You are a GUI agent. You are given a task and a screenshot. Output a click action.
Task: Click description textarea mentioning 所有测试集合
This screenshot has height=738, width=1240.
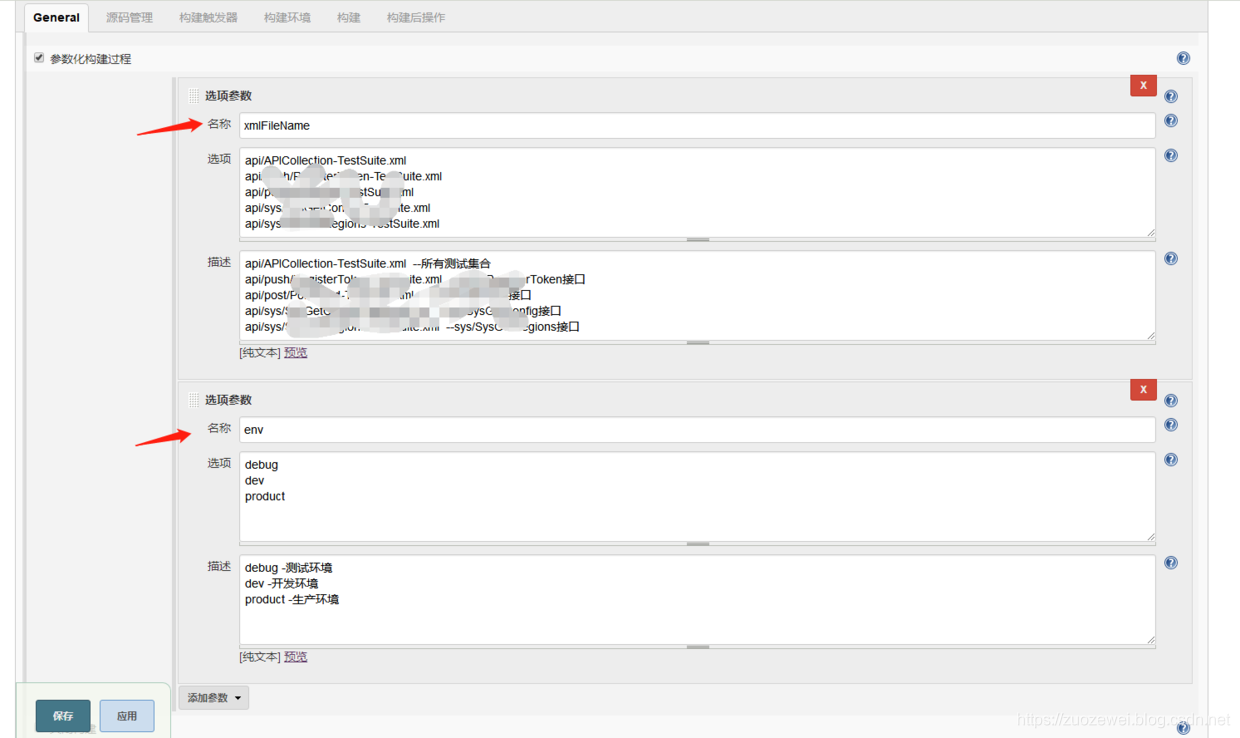[x=697, y=296]
